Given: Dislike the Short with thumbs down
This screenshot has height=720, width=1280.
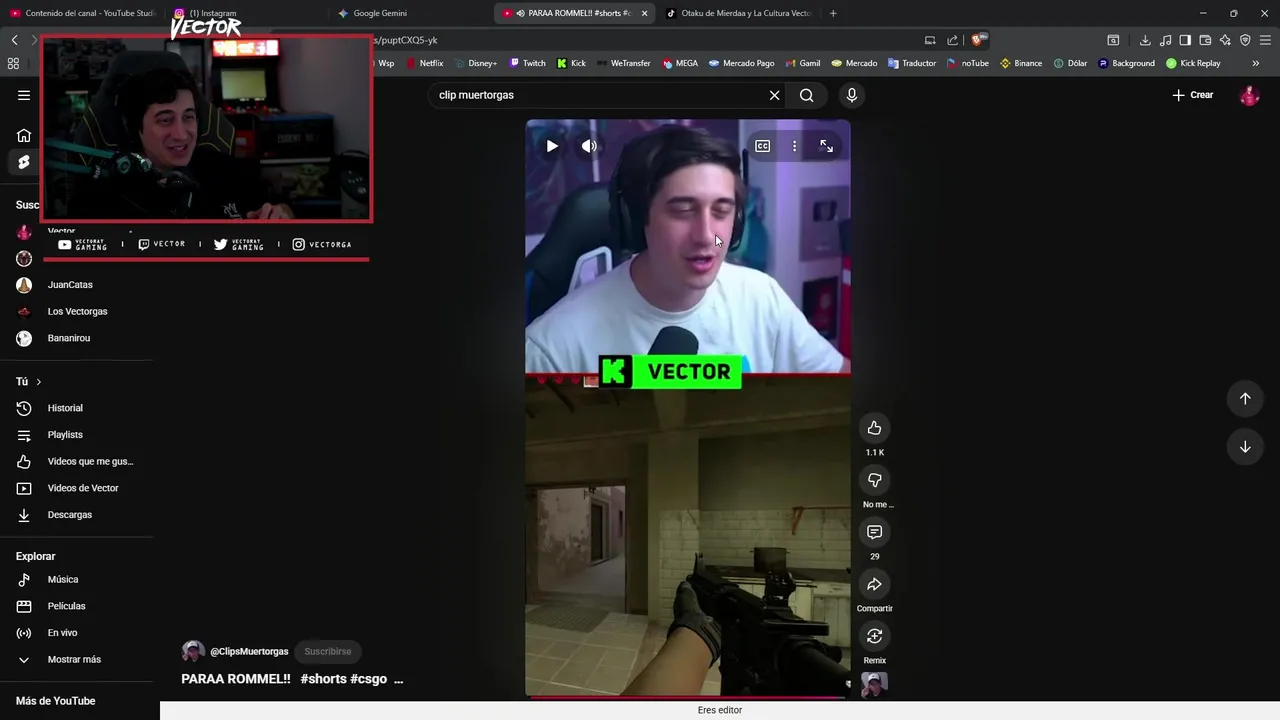Looking at the screenshot, I should tap(874, 480).
